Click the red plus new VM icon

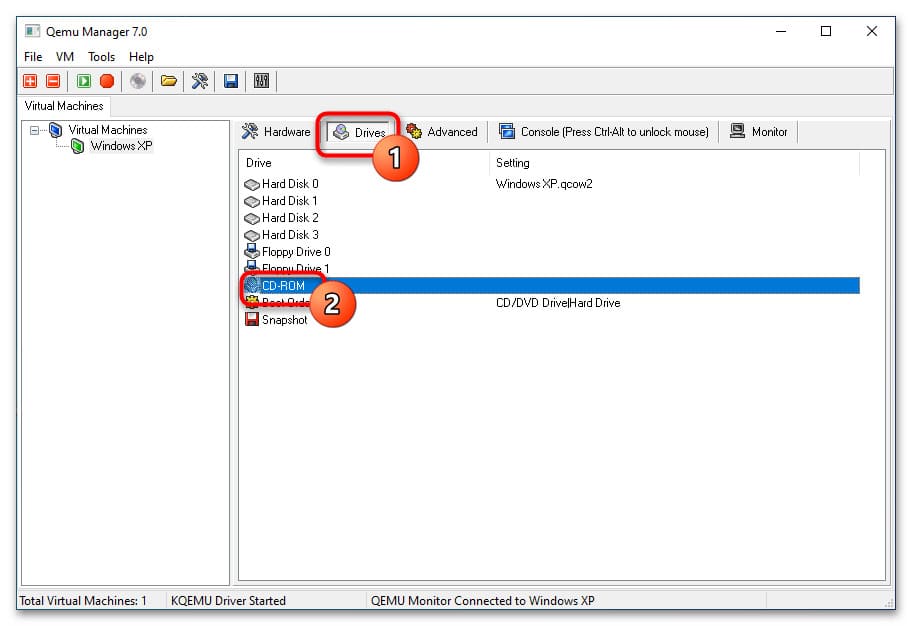(x=31, y=81)
